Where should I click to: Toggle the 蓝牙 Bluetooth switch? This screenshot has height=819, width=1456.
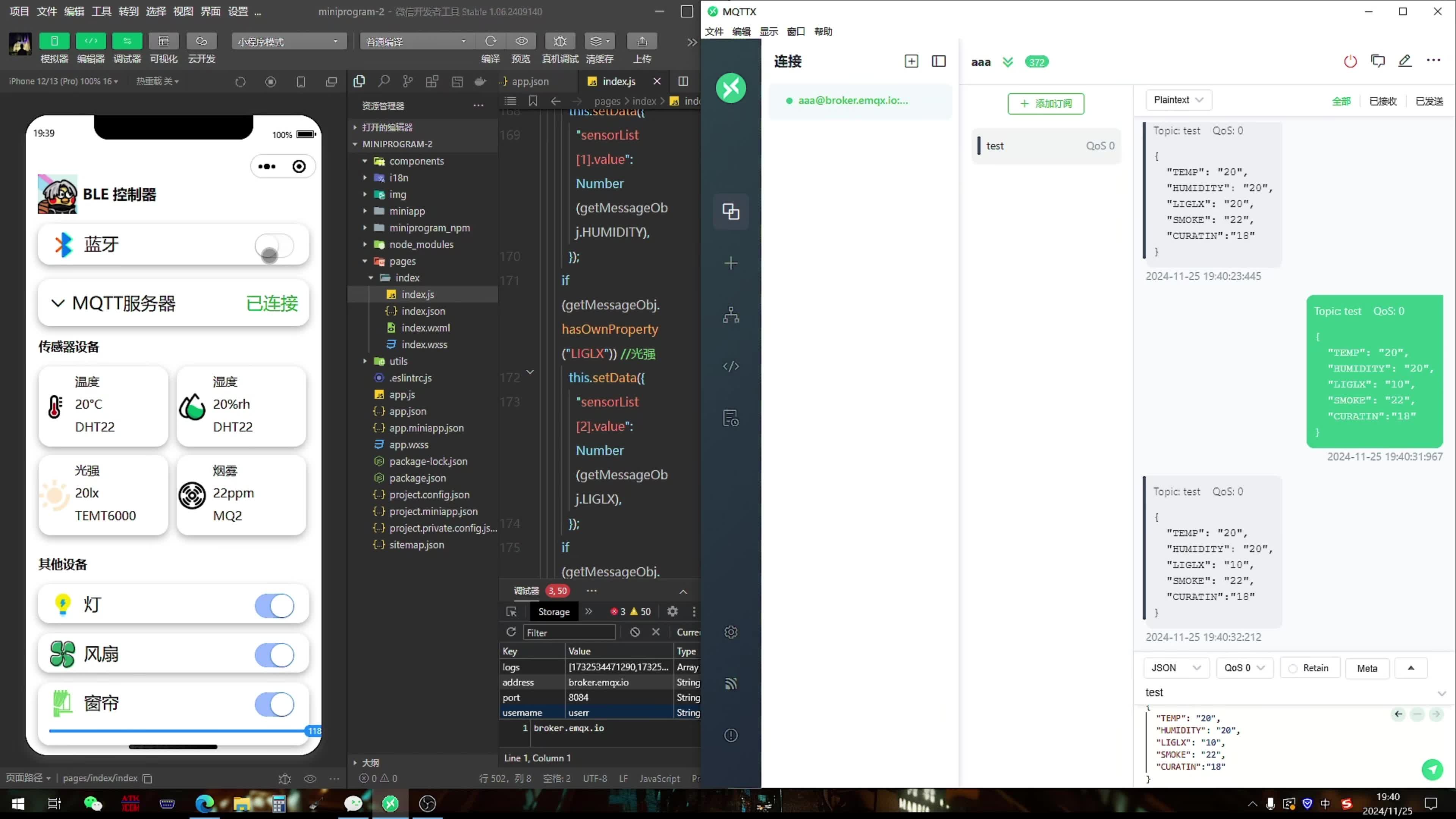(274, 246)
